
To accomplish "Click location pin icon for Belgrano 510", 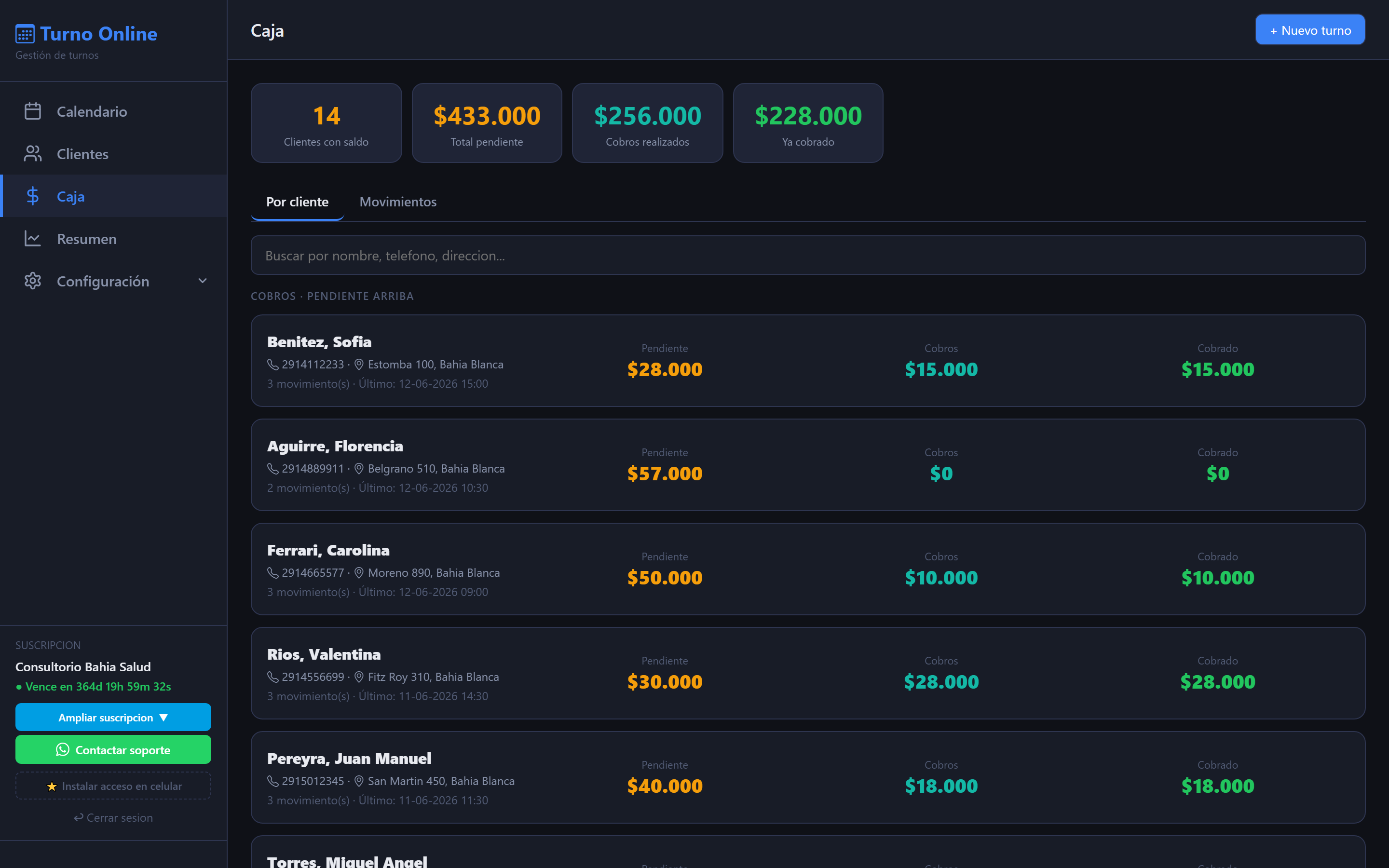I will pyautogui.click(x=359, y=469).
